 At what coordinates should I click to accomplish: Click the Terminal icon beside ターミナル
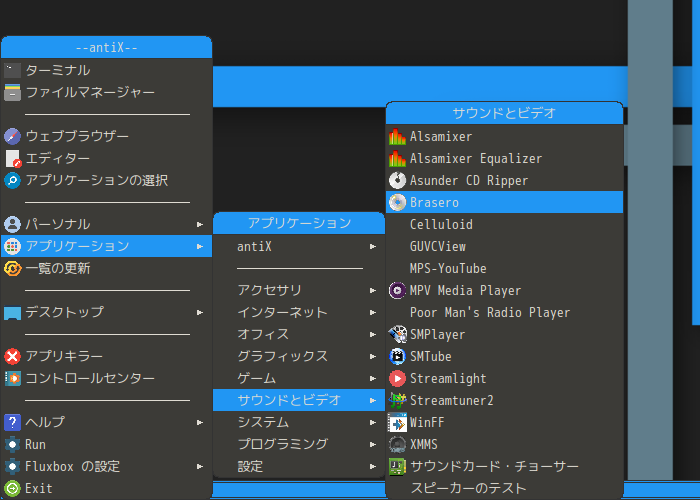pyautogui.click(x=12, y=71)
